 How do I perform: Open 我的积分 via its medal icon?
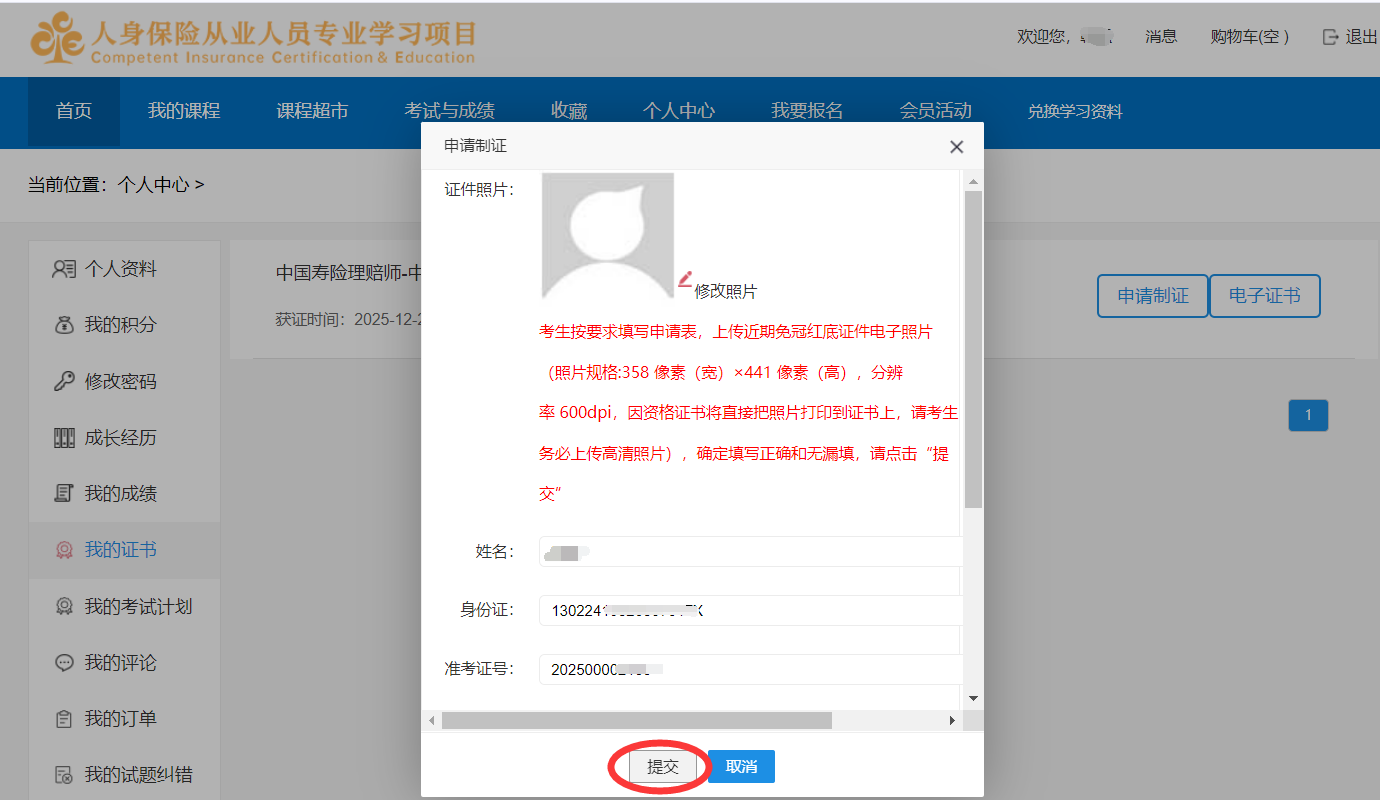64,325
